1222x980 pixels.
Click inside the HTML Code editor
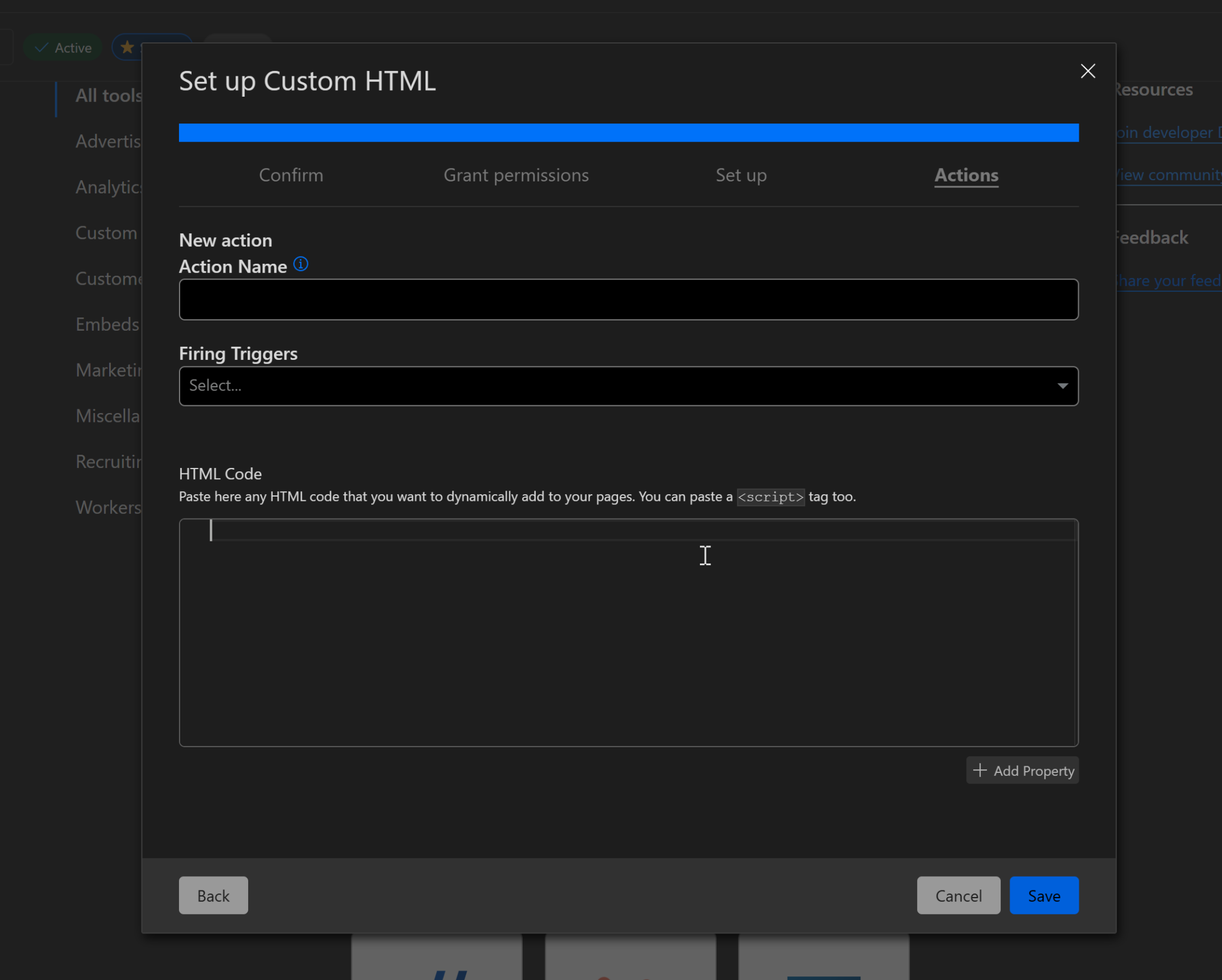click(628, 633)
